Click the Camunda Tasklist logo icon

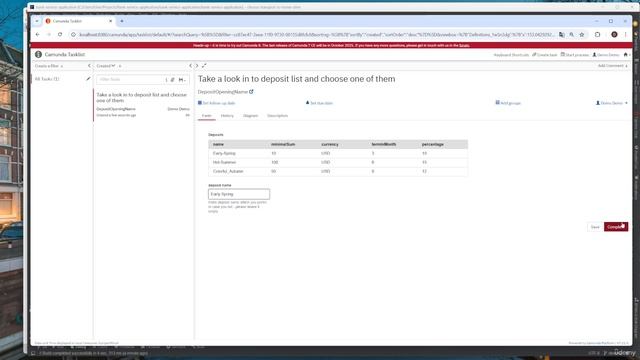tap(38, 54)
